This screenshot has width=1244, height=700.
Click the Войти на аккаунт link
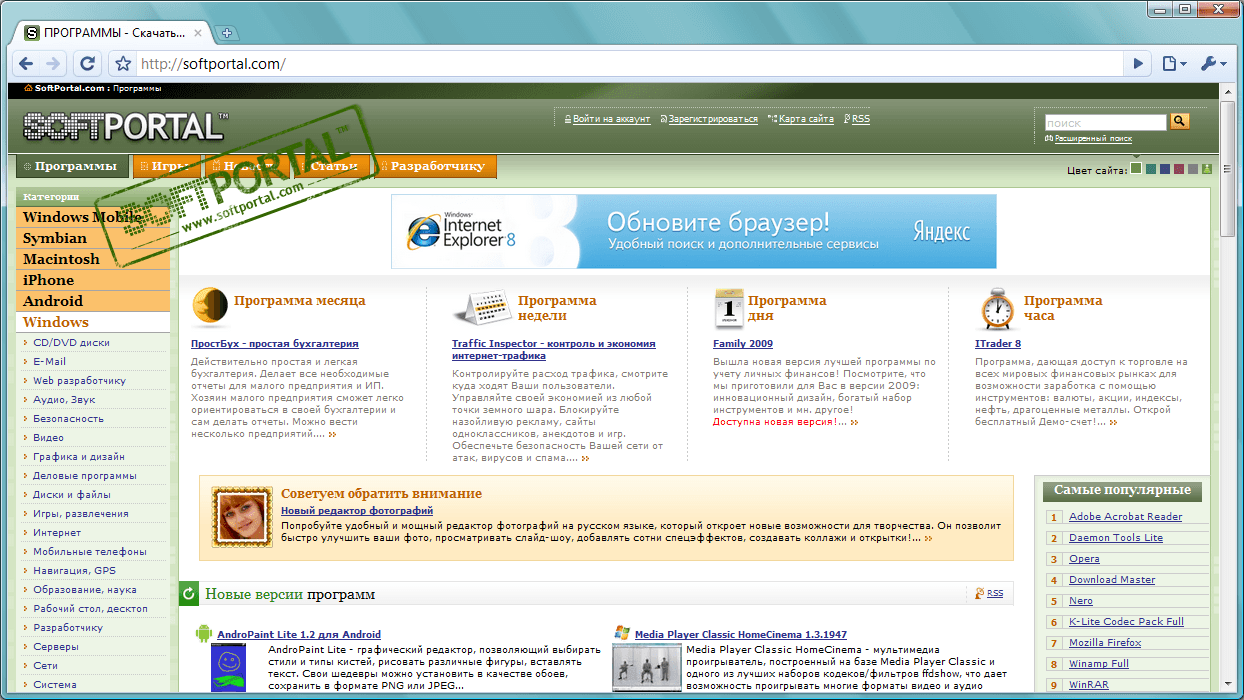[x=611, y=119]
